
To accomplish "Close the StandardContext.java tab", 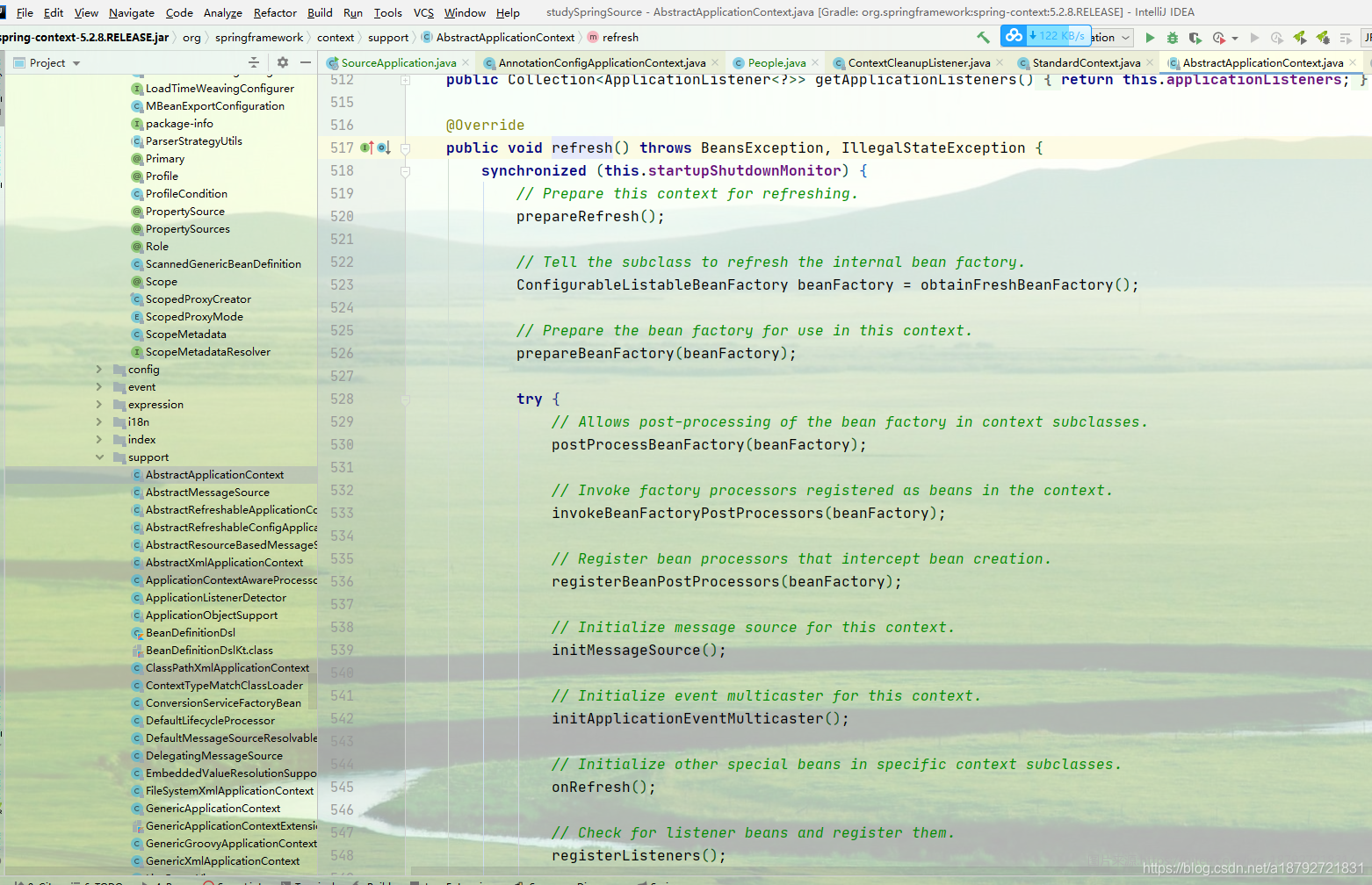I will pos(1150,62).
